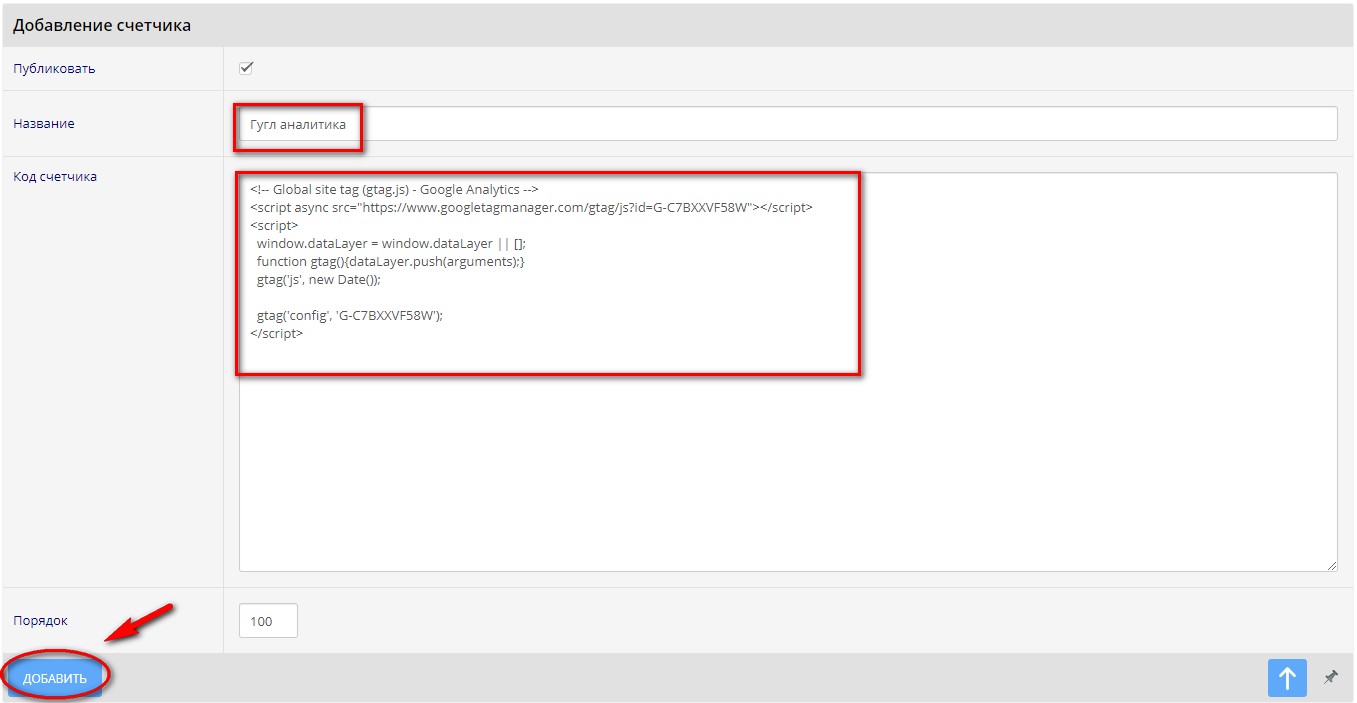Toggle the Публиковать checkbox
Image resolution: width=1357 pixels, height=703 pixels.
(x=246, y=68)
